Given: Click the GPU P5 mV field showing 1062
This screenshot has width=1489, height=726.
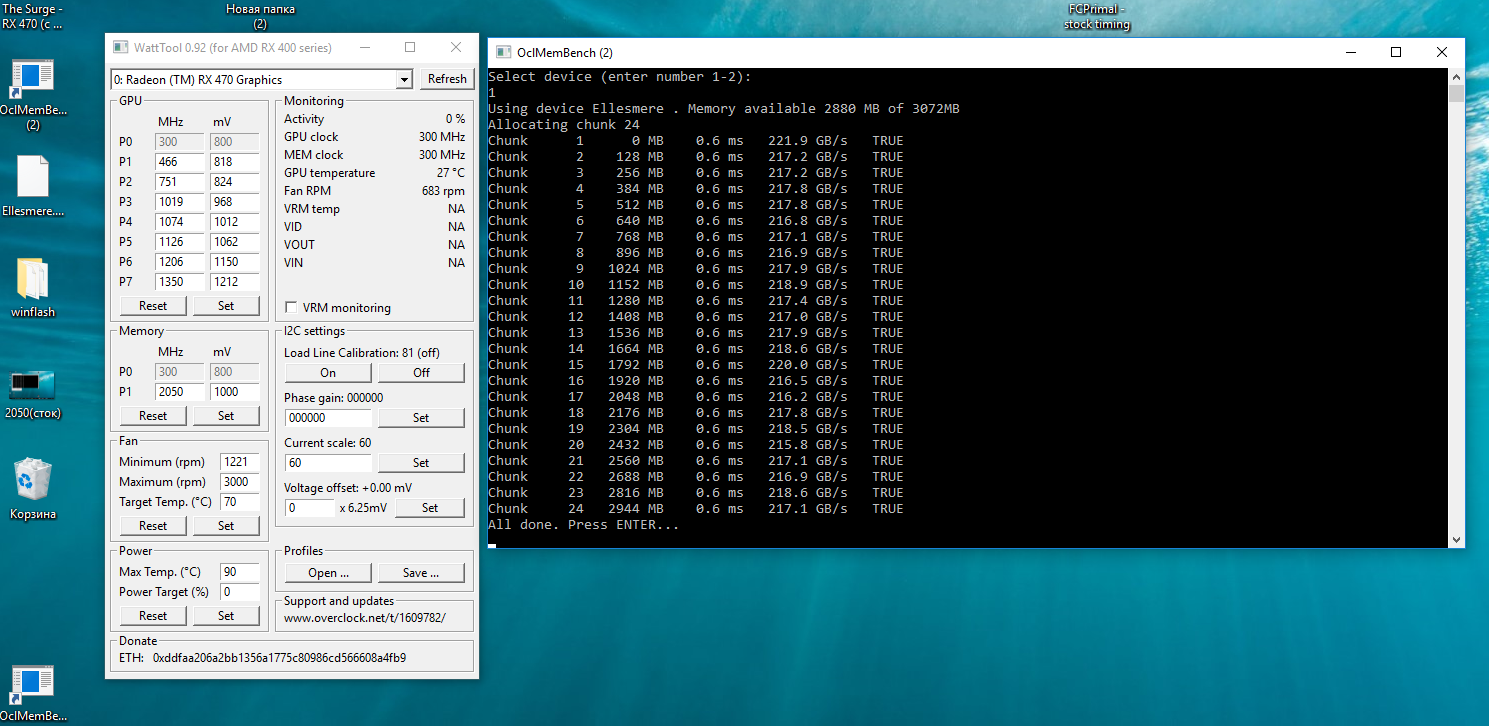Looking at the screenshot, I should (x=234, y=242).
